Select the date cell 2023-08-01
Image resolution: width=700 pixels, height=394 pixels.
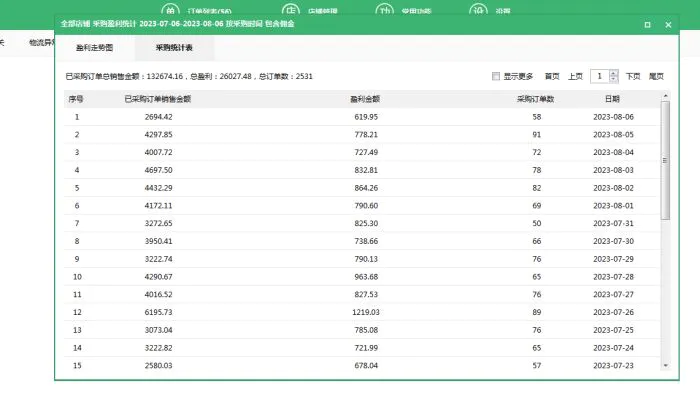[x=613, y=206]
